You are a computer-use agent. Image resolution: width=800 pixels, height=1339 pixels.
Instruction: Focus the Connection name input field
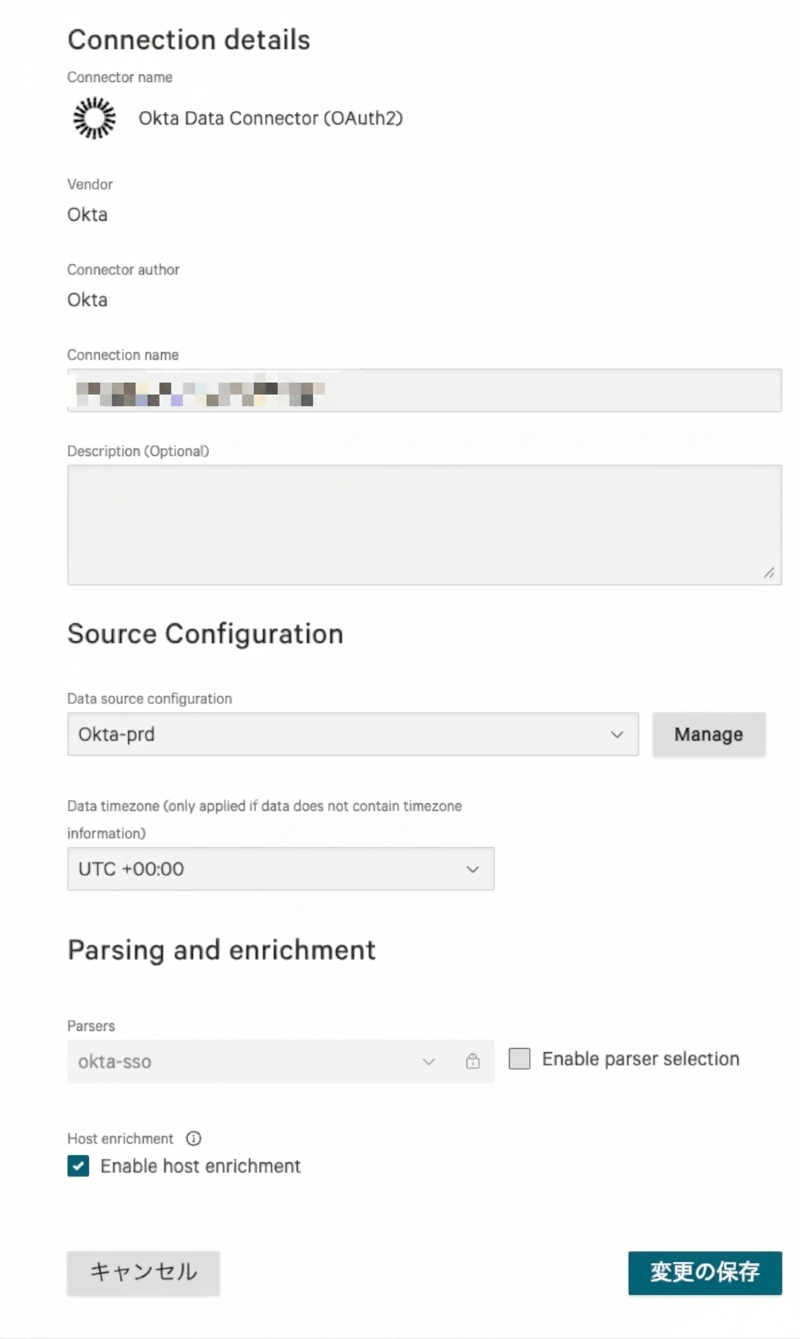pyautogui.click(x=424, y=390)
